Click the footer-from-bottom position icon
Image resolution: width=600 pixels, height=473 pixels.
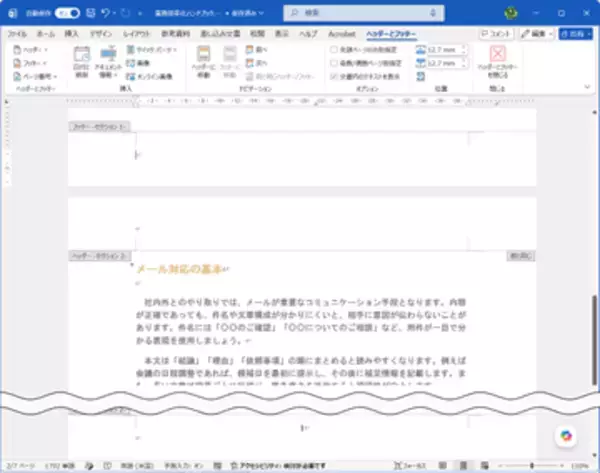click(x=421, y=63)
